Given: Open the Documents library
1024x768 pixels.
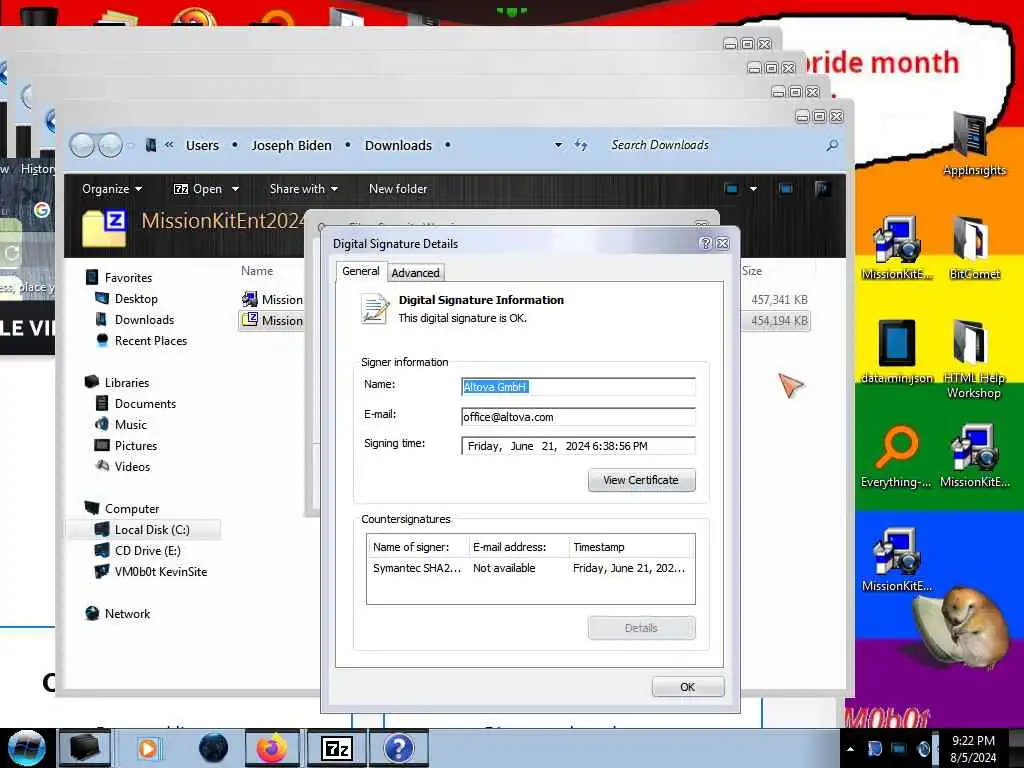Looking at the screenshot, I should pos(145,404).
